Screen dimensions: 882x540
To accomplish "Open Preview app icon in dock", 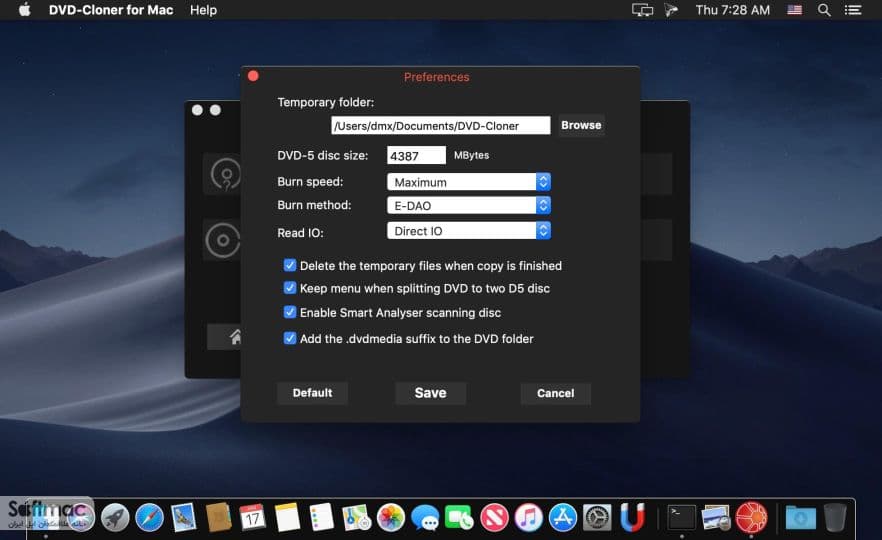I will point(717,517).
